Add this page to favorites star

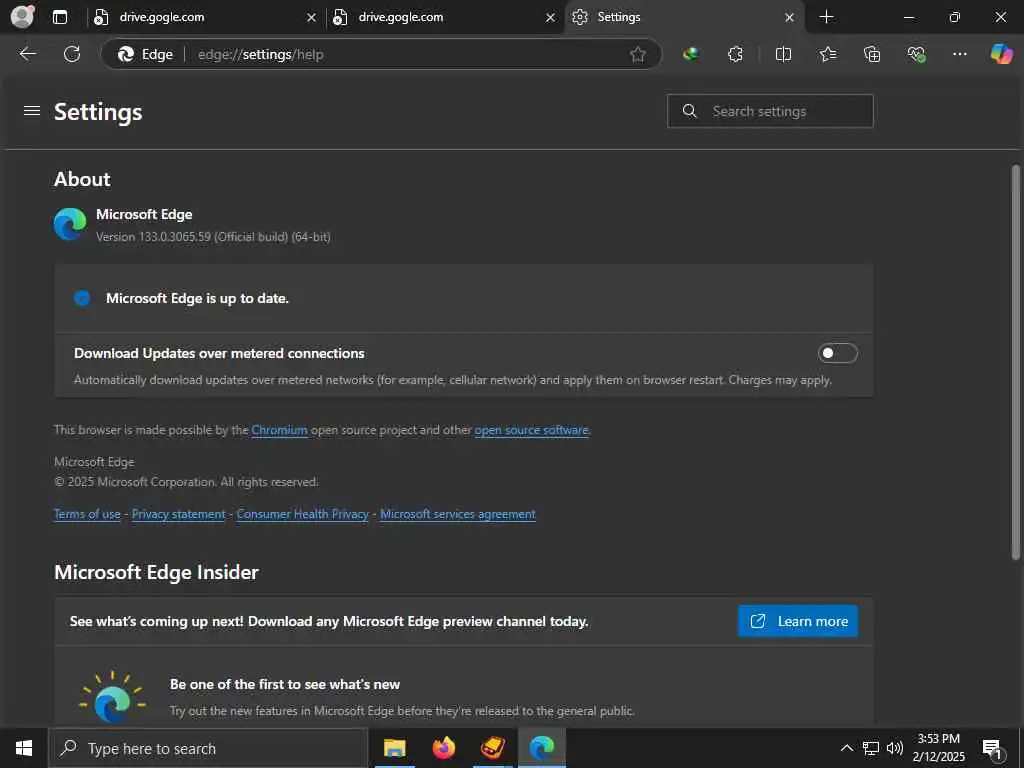638,54
